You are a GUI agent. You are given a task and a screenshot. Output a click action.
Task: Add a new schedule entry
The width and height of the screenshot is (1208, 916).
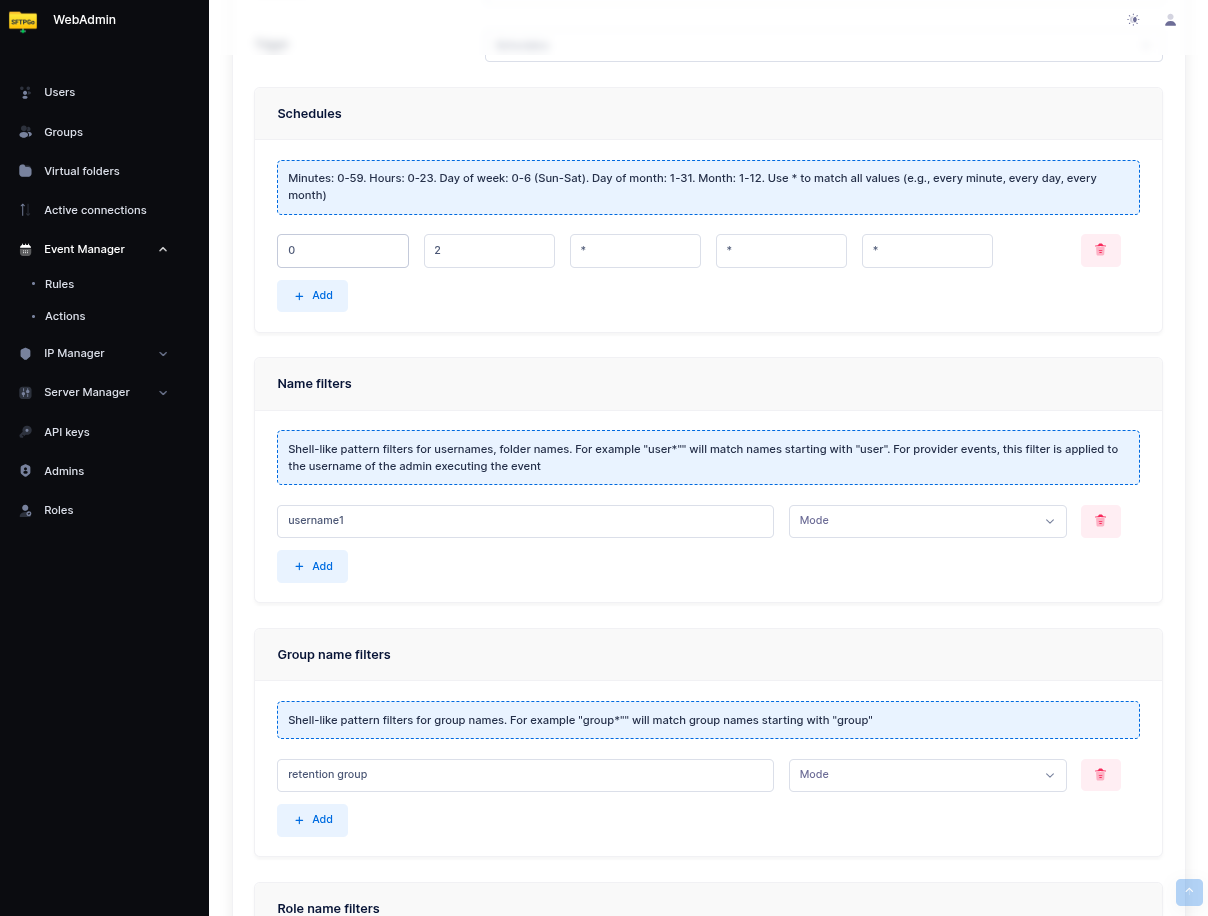click(312, 296)
